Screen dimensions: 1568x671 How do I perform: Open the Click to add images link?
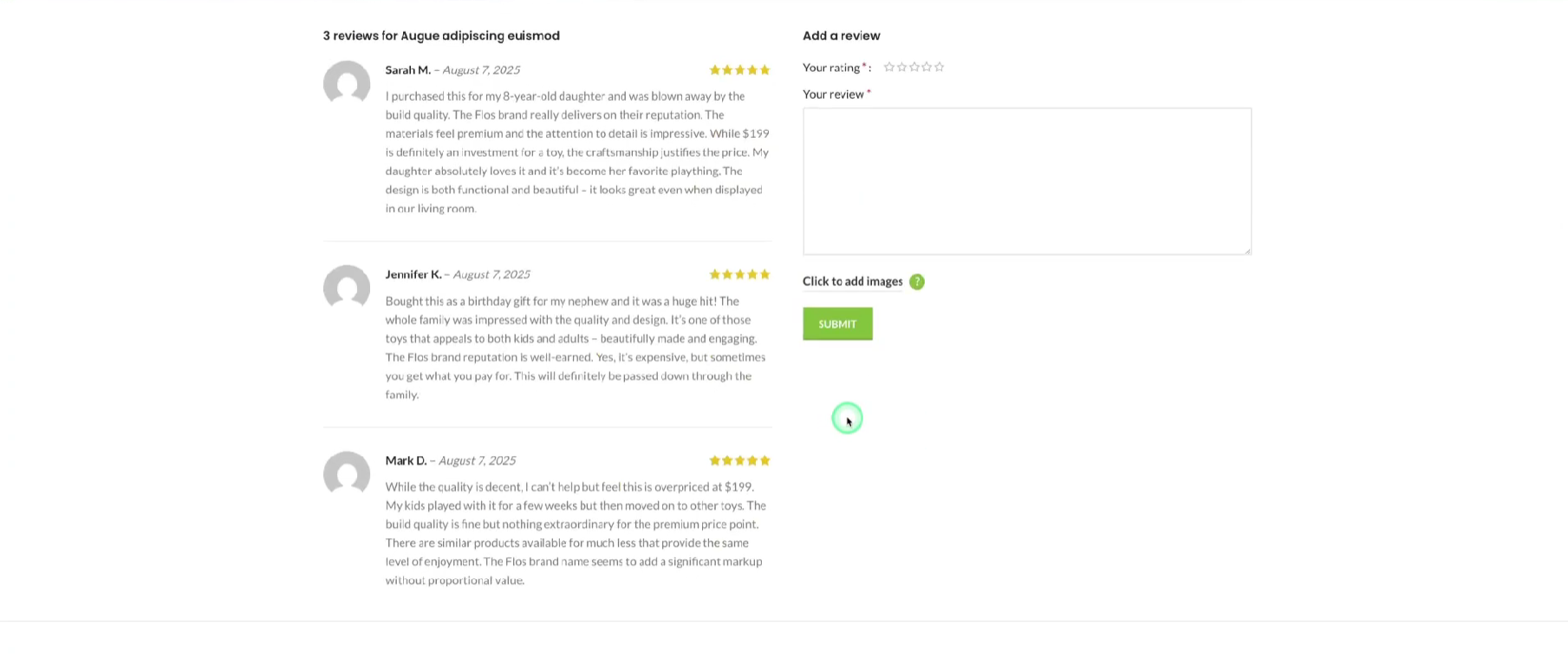[x=852, y=282]
